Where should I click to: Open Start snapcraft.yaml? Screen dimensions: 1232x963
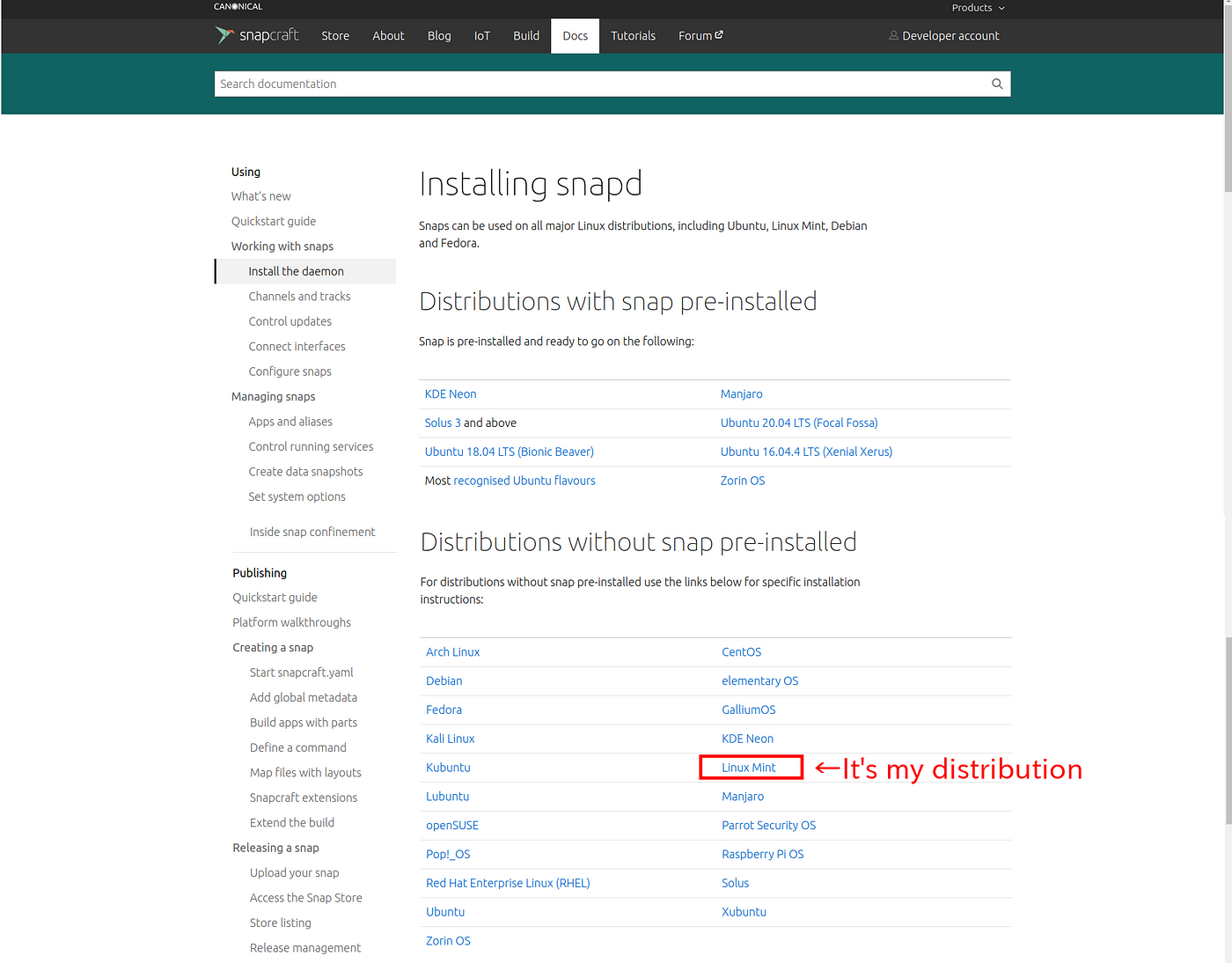coord(301,673)
